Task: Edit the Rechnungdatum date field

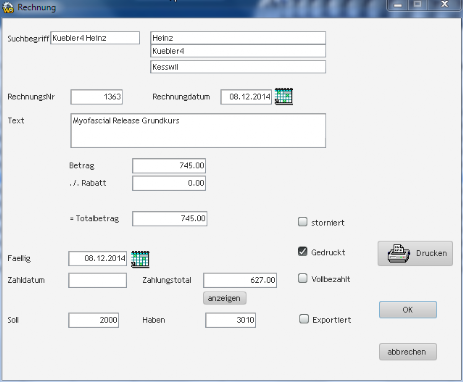Action: click(246, 97)
